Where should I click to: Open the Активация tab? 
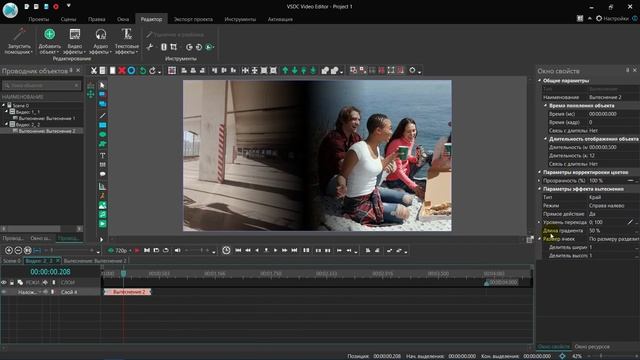pyautogui.click(x=280, y=19)
